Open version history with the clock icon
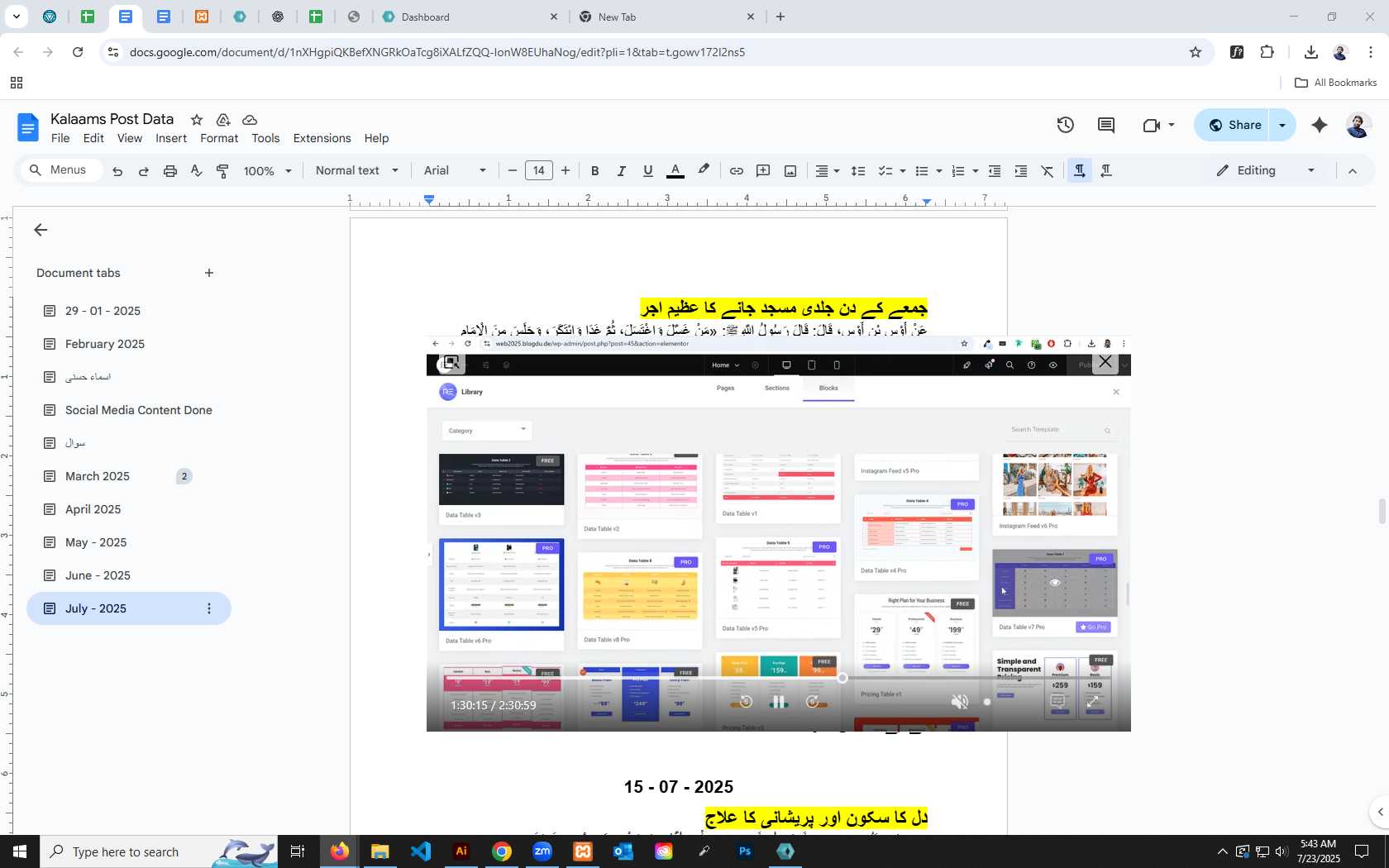Image resolution: width=1389 pixels, height=868 pixels. pos(1066,125)
